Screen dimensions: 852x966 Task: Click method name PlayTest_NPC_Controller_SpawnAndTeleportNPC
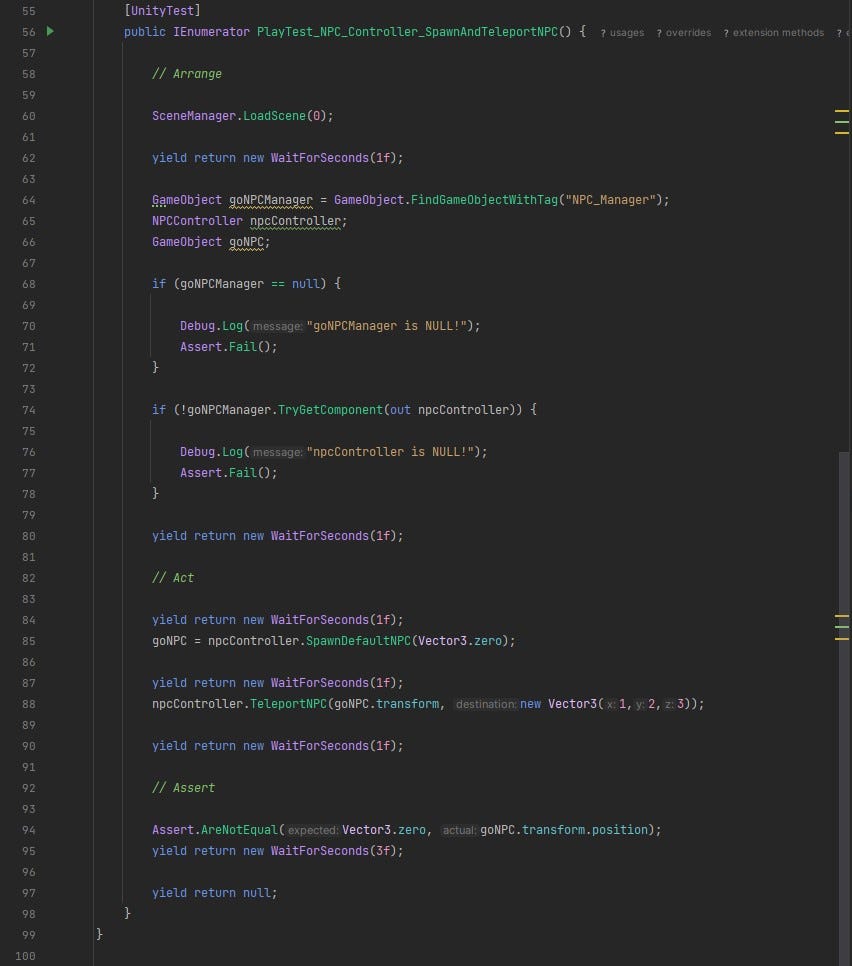click(407, 31)
